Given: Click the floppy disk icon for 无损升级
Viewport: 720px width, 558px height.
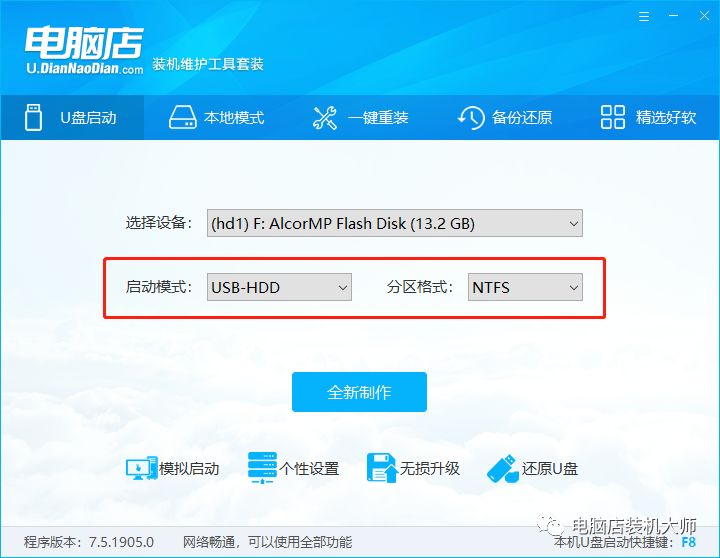Looking at the screenshot, I should [382, 468].
